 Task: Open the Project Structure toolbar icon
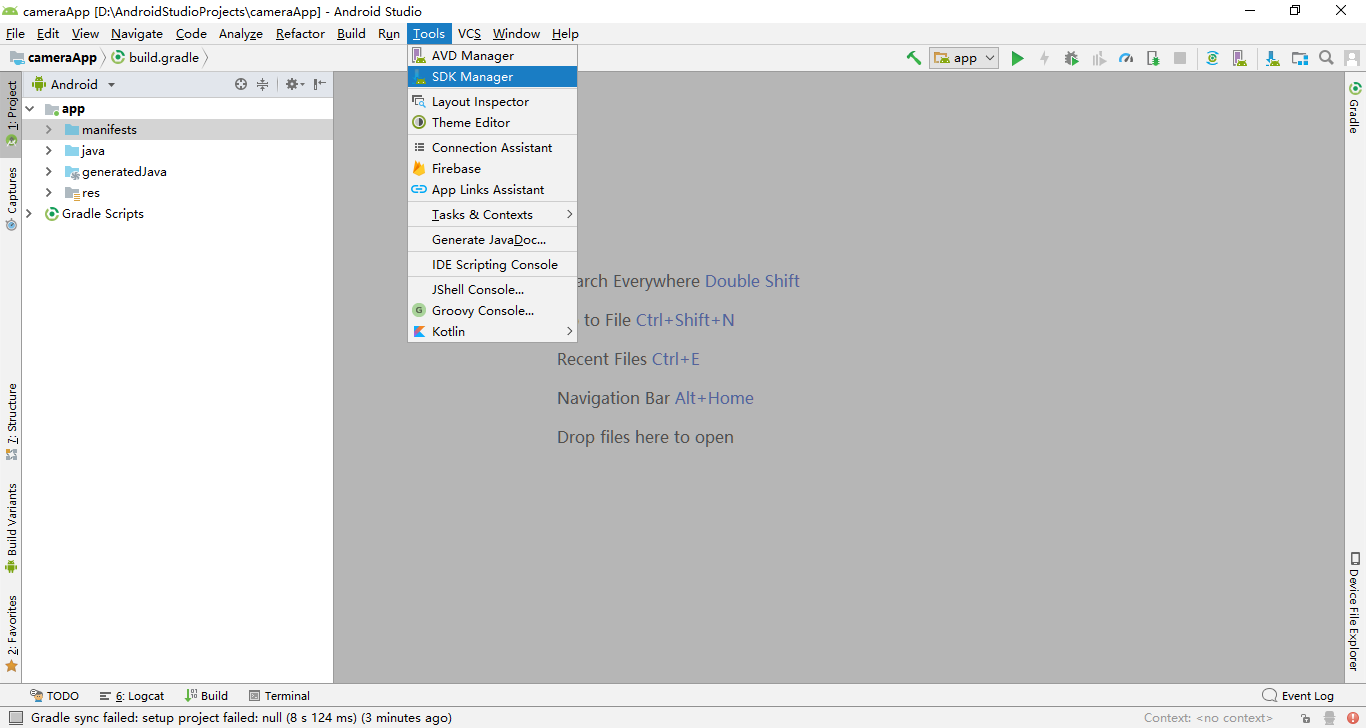(1299, 58)
